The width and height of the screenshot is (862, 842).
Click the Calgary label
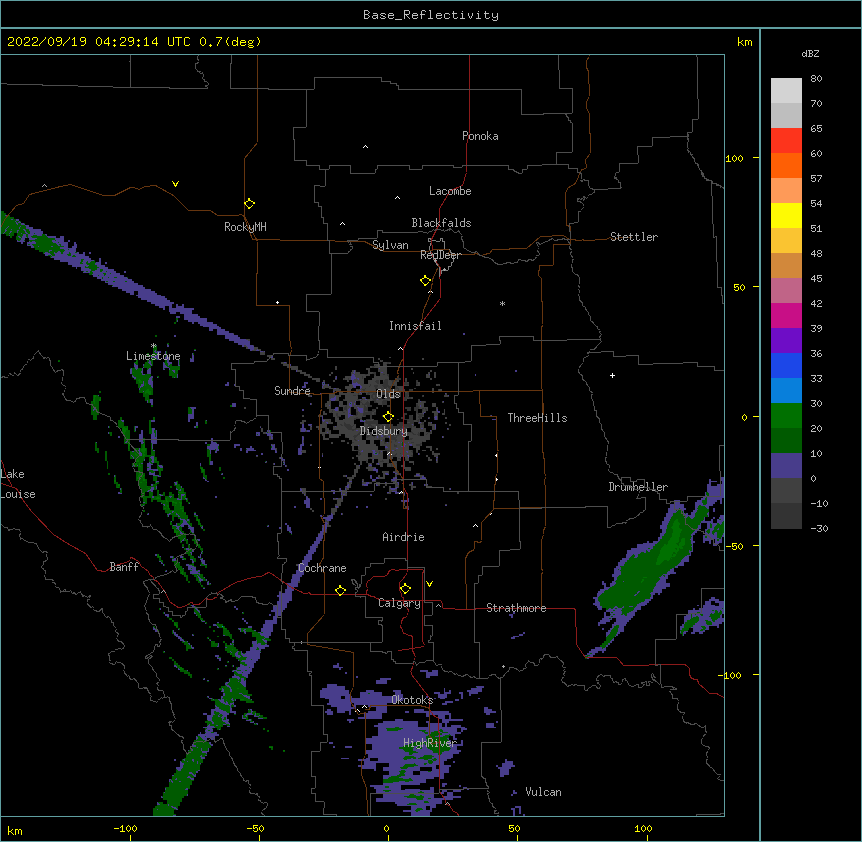(399, 603)
